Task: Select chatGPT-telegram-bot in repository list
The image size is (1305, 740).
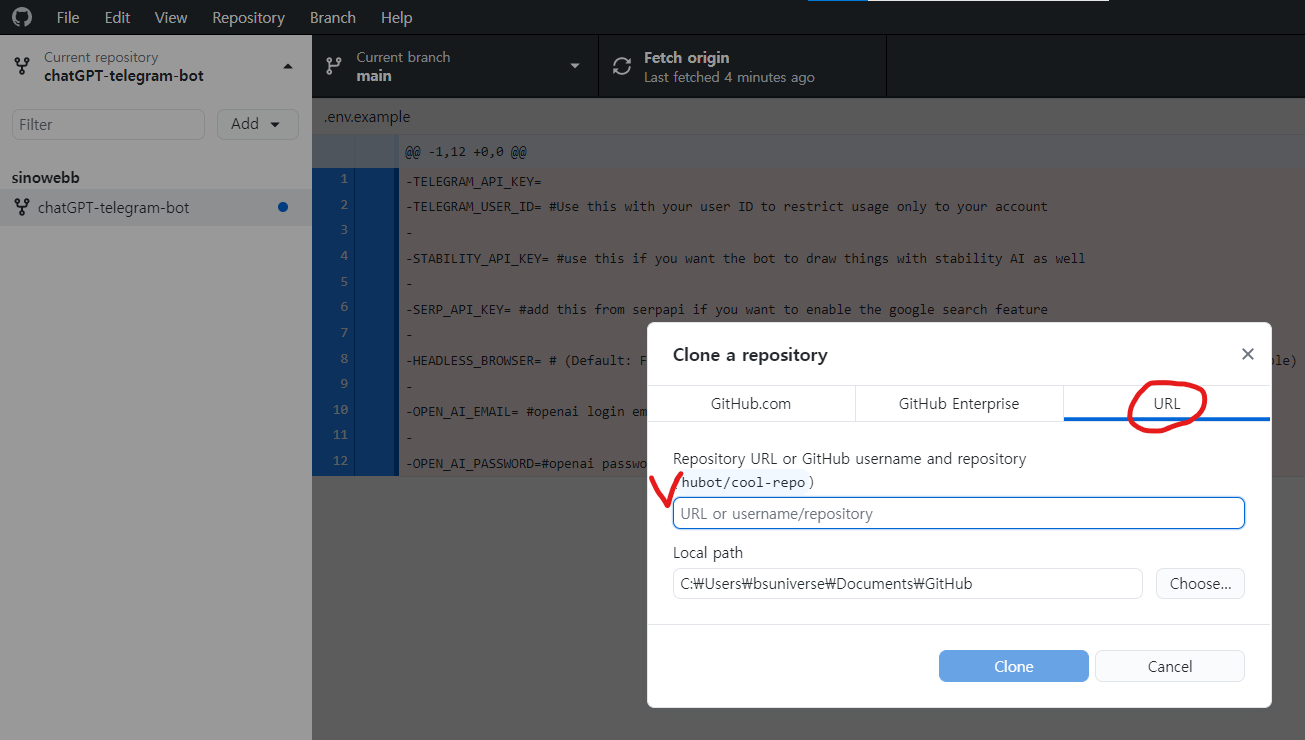Action: [x=156, y=208]
